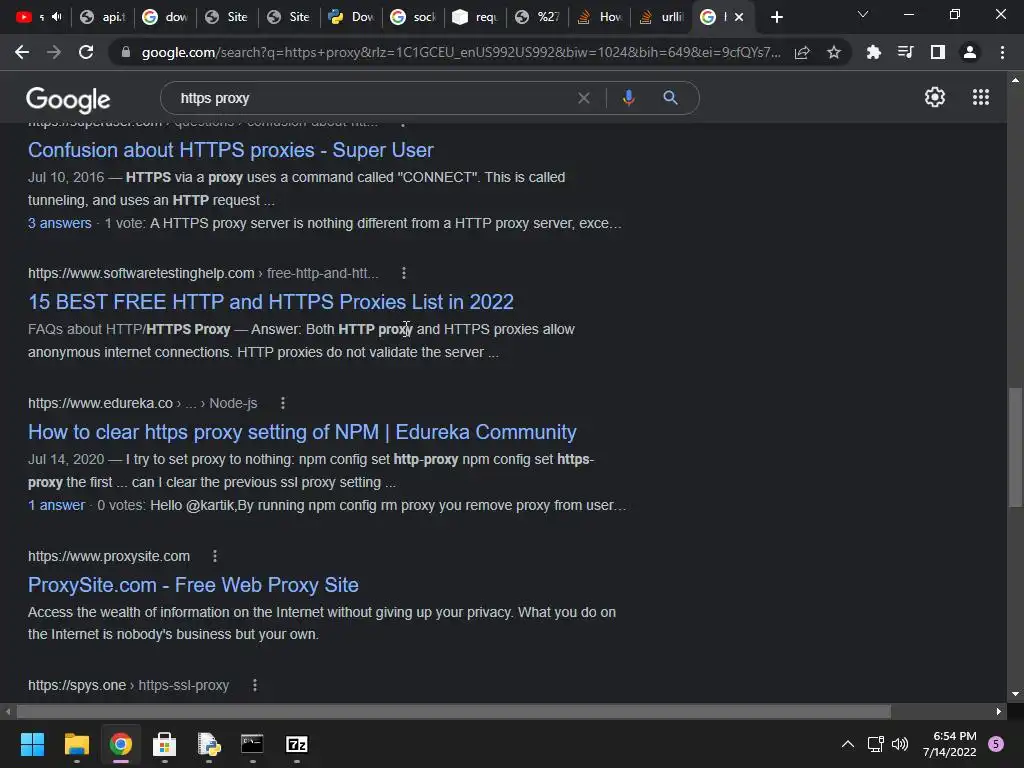The width and height of the screenshot is (1024, 768).
Task: Open Windows Start menu
Action: coord(32,744)
